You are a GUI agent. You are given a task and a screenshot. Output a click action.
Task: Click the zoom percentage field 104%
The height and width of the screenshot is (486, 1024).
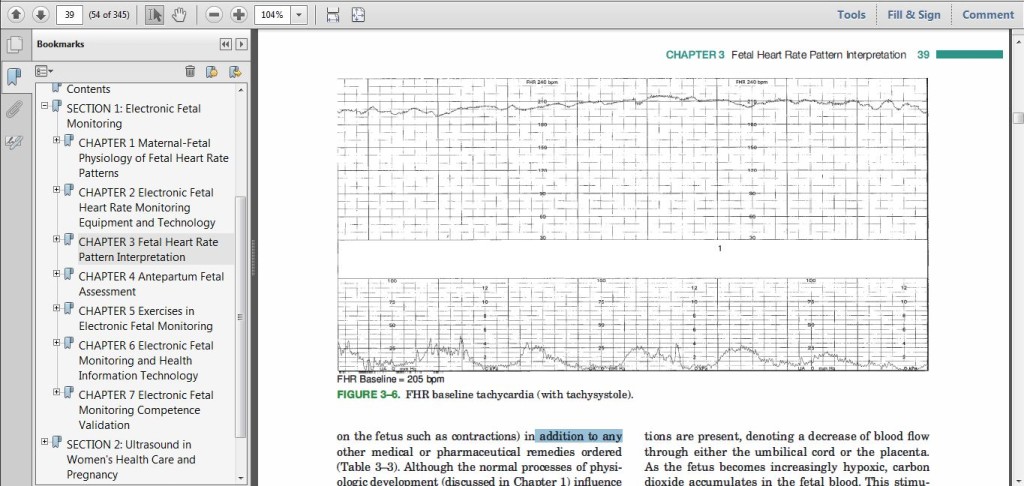tap(272, 14)
